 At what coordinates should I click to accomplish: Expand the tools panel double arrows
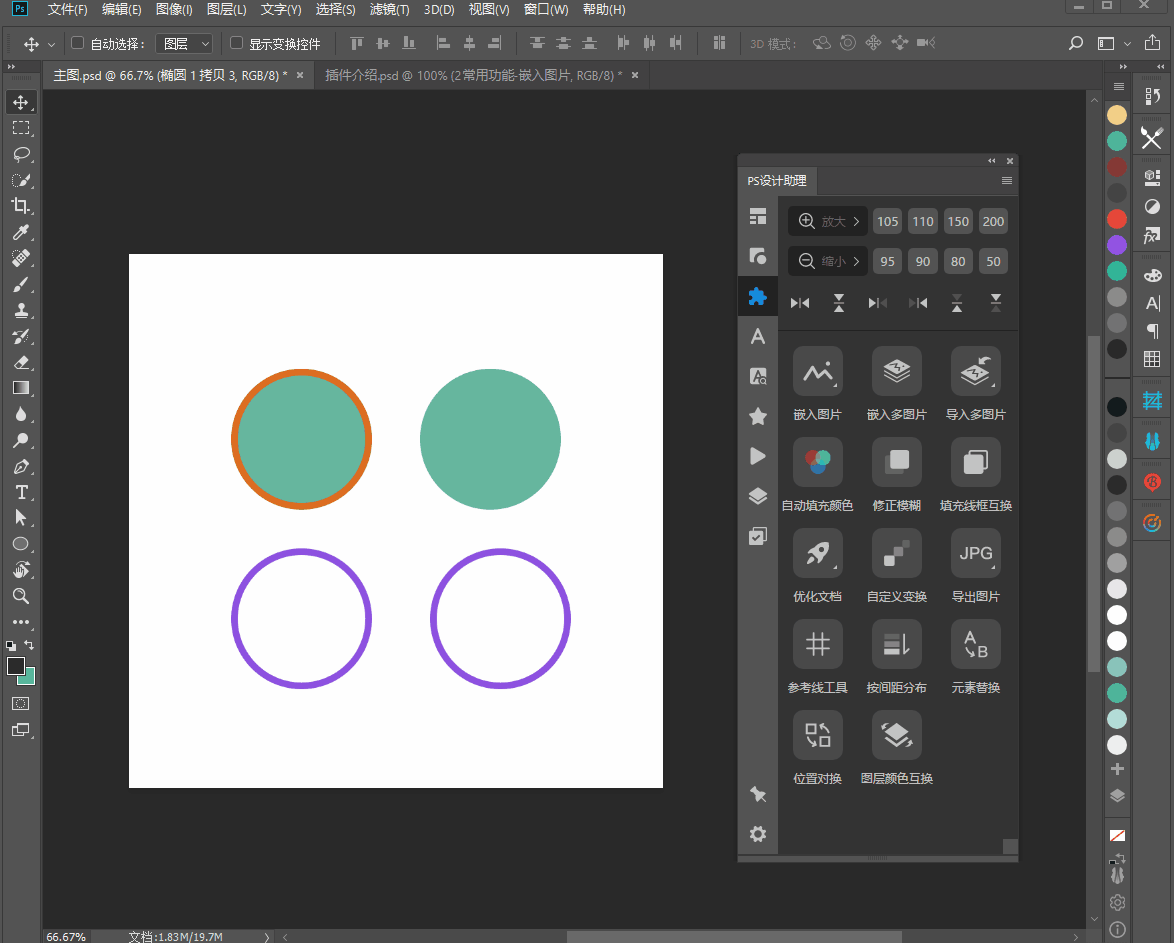pos(11,67)
